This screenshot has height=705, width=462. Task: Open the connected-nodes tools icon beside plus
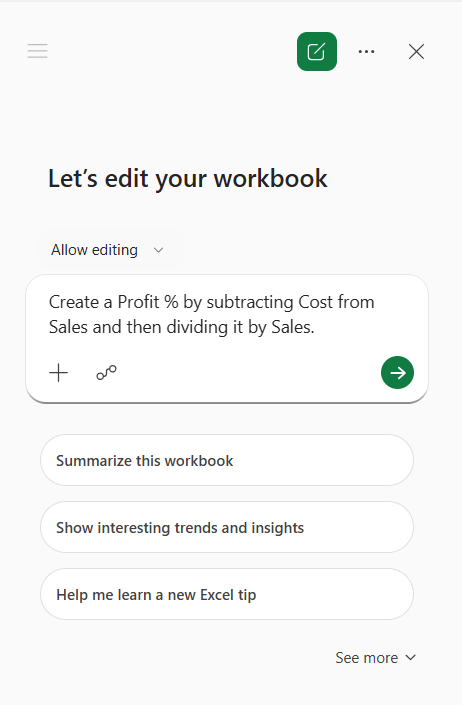pyautogui.click(x=107, y=372)
